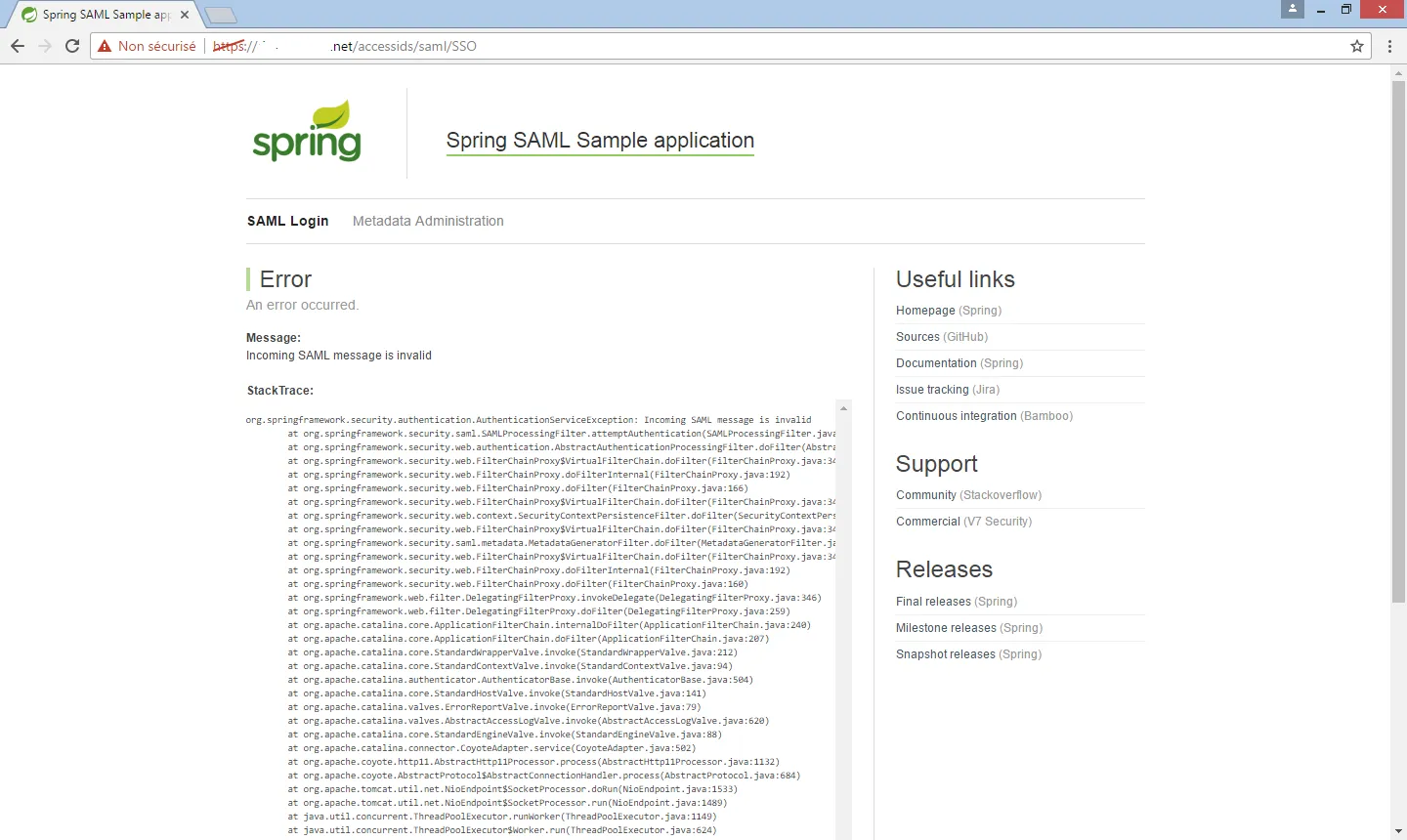Click the Useful links heading
The image size is (1407, 840).
pos(956,279)
